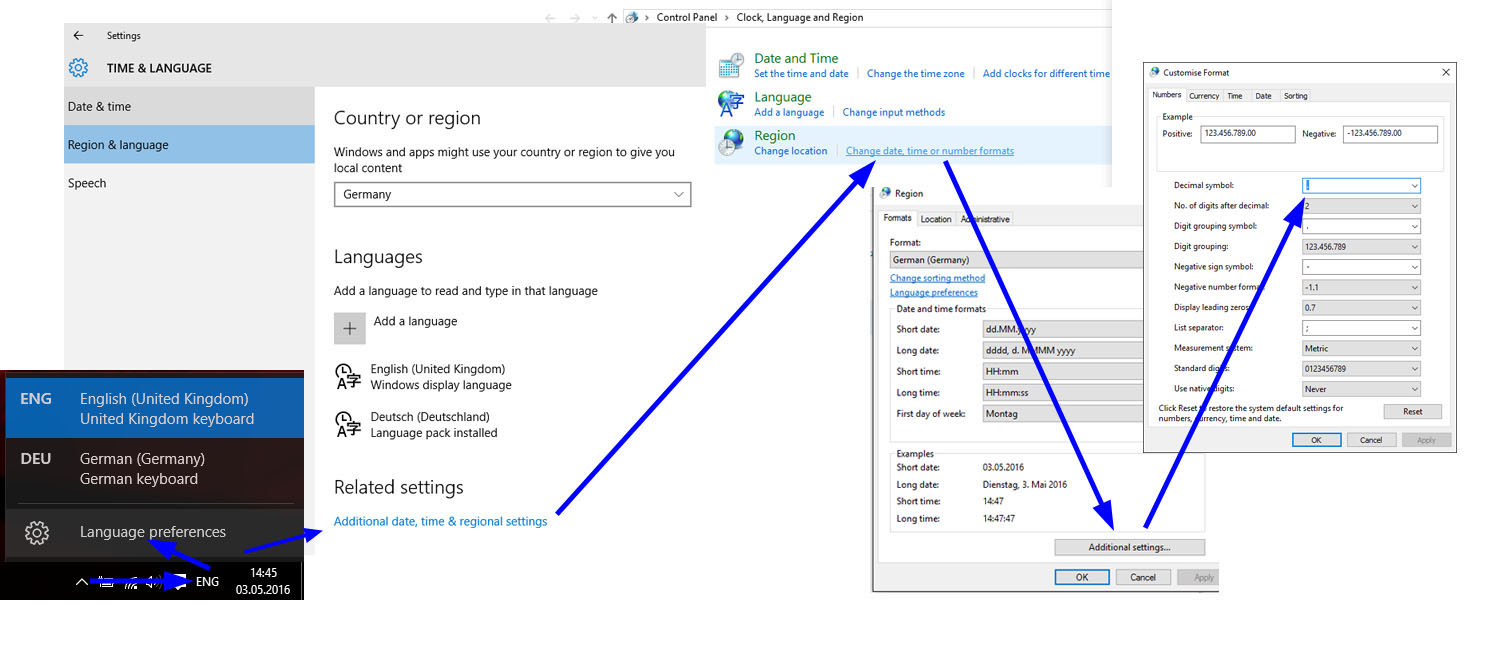Switch to the Administrative tab in Region
The image size is (1500, 650).
coord(985,219)
